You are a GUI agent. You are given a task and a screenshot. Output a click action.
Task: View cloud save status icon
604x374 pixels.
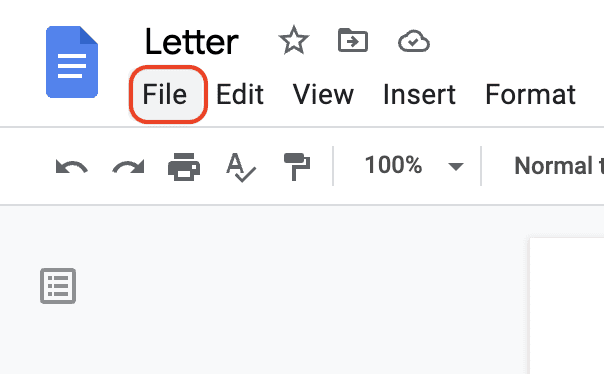click(x=414, y=41)
